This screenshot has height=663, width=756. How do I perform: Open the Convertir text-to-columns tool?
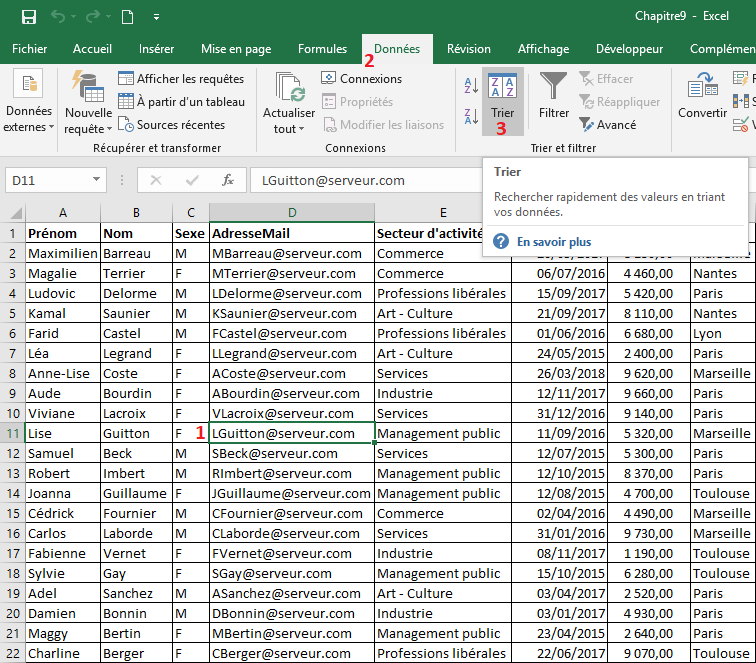(702, 97)
